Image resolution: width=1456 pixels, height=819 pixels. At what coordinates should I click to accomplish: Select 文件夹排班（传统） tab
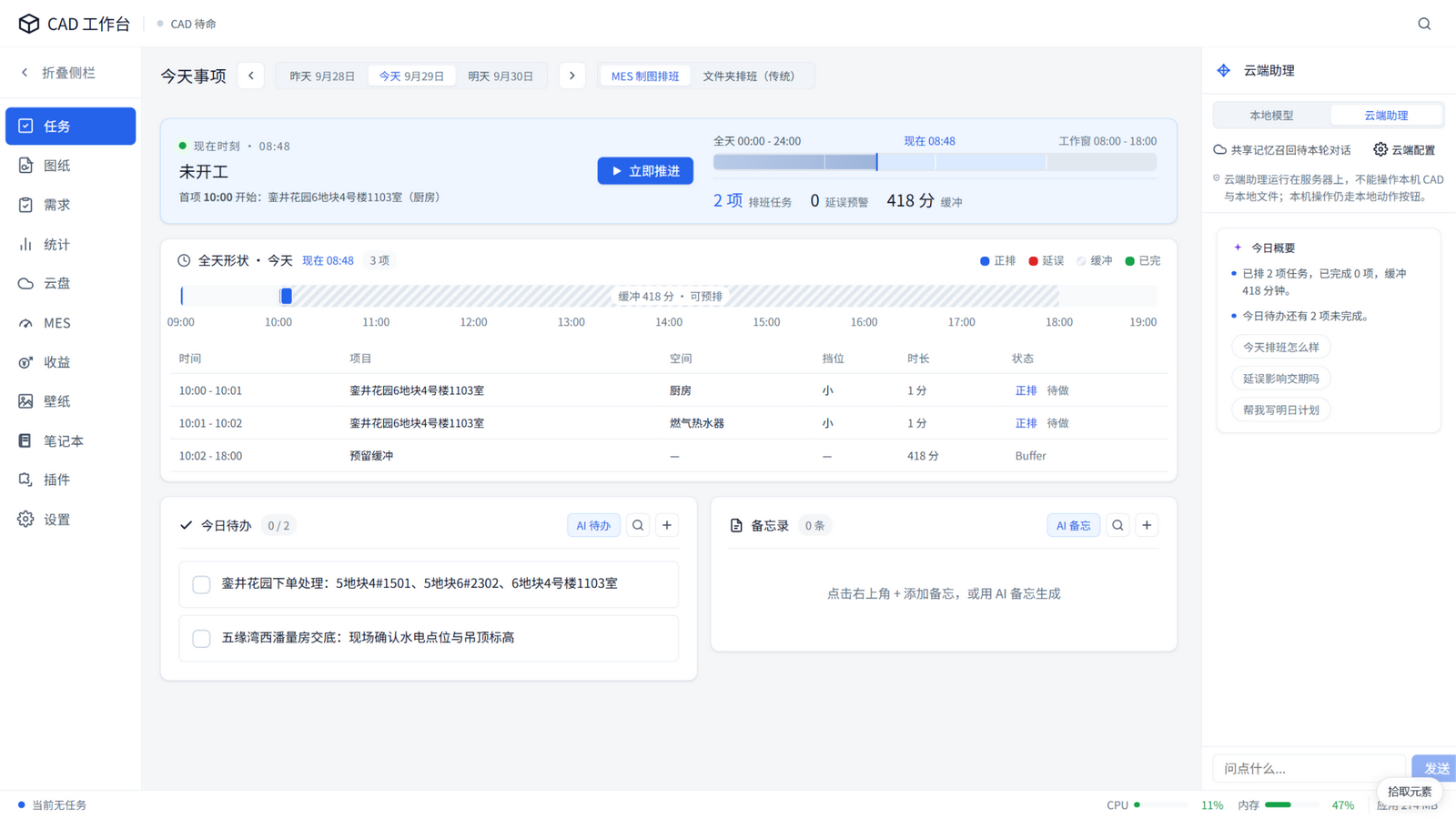(x=749, y=76)
